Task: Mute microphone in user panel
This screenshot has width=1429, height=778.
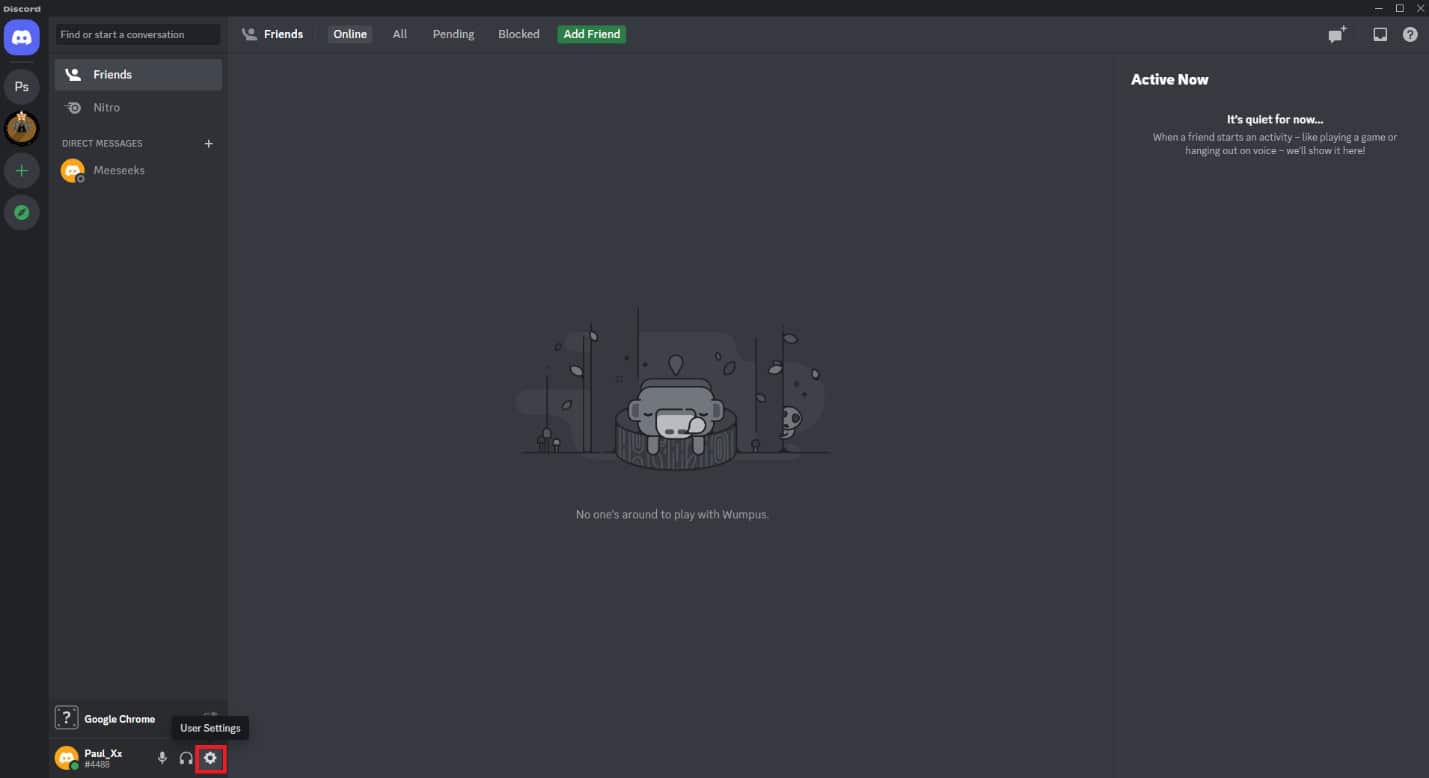Action: [x=162, y=758]
